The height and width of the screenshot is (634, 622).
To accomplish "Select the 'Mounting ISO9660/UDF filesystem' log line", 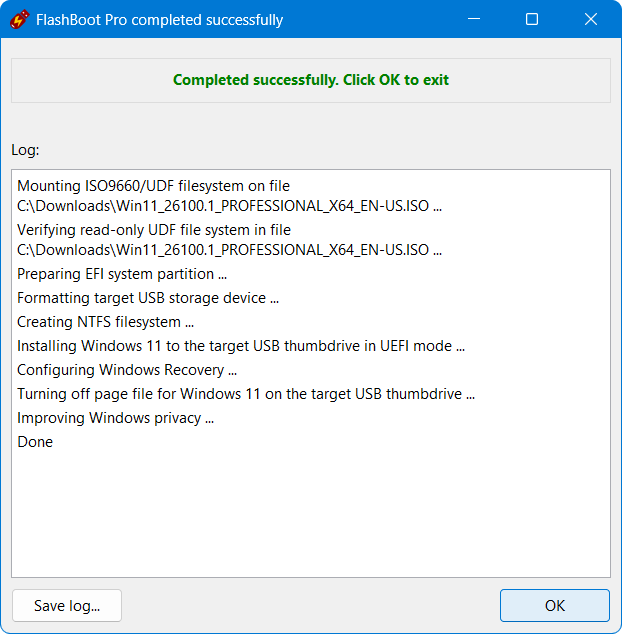I will click(153, 186).
